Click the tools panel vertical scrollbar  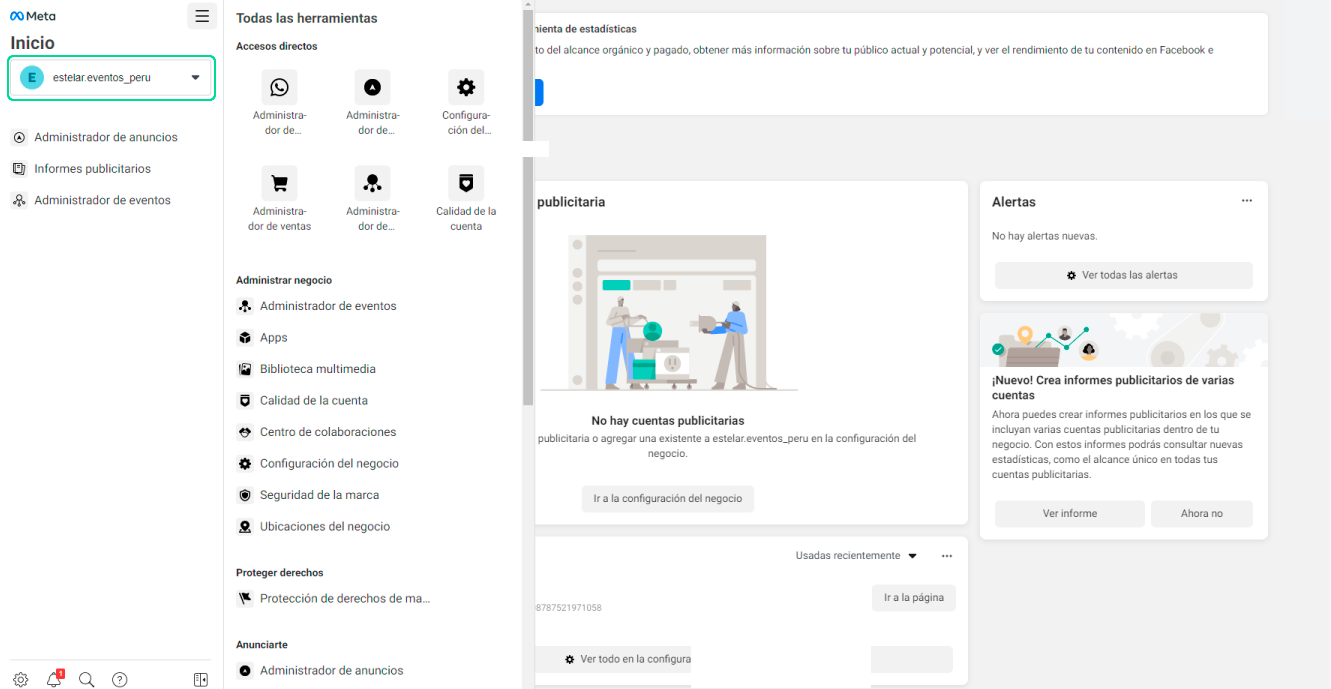pyautogui.click(x=528, y=200)
